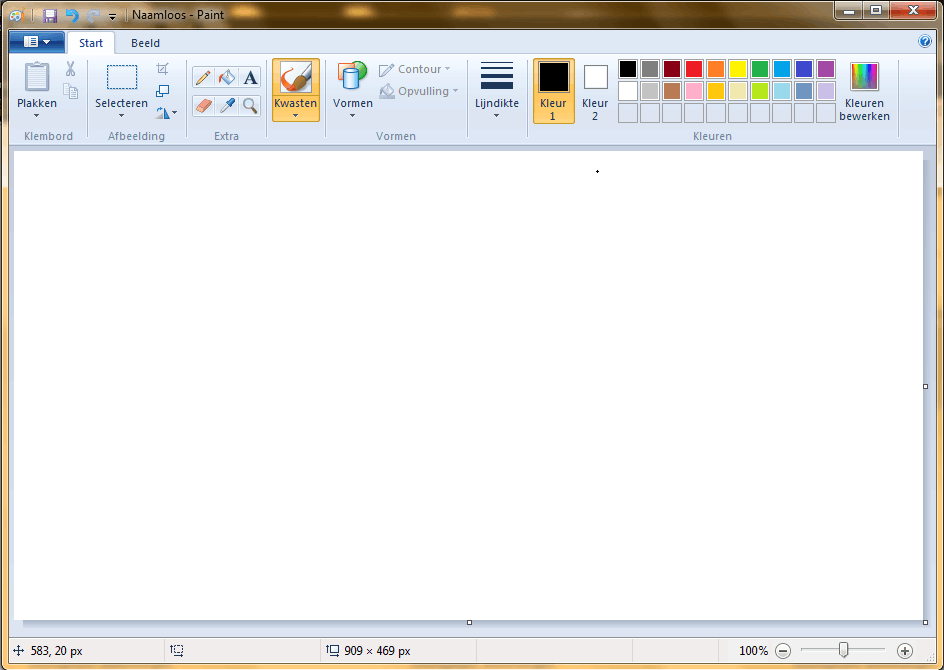Click the Redo arrow in title bar
This screenshot has width=944, height=670.
[x=93, y=15]
